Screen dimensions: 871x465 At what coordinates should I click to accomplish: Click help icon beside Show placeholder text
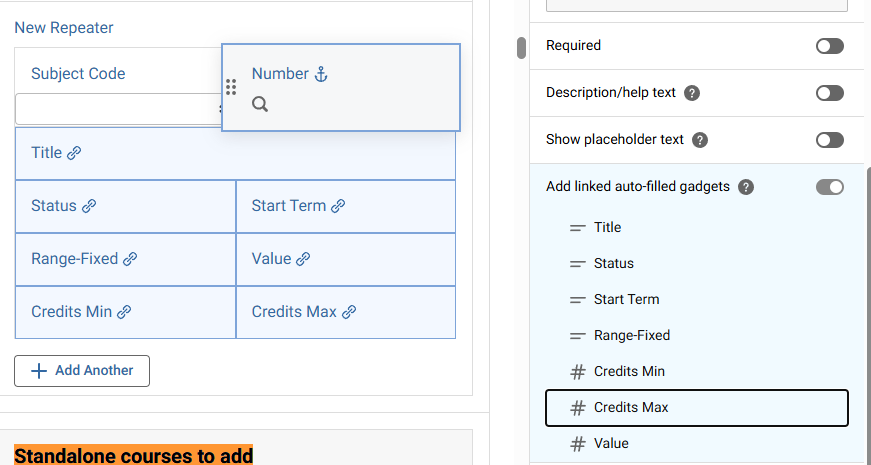click(700, 140)
